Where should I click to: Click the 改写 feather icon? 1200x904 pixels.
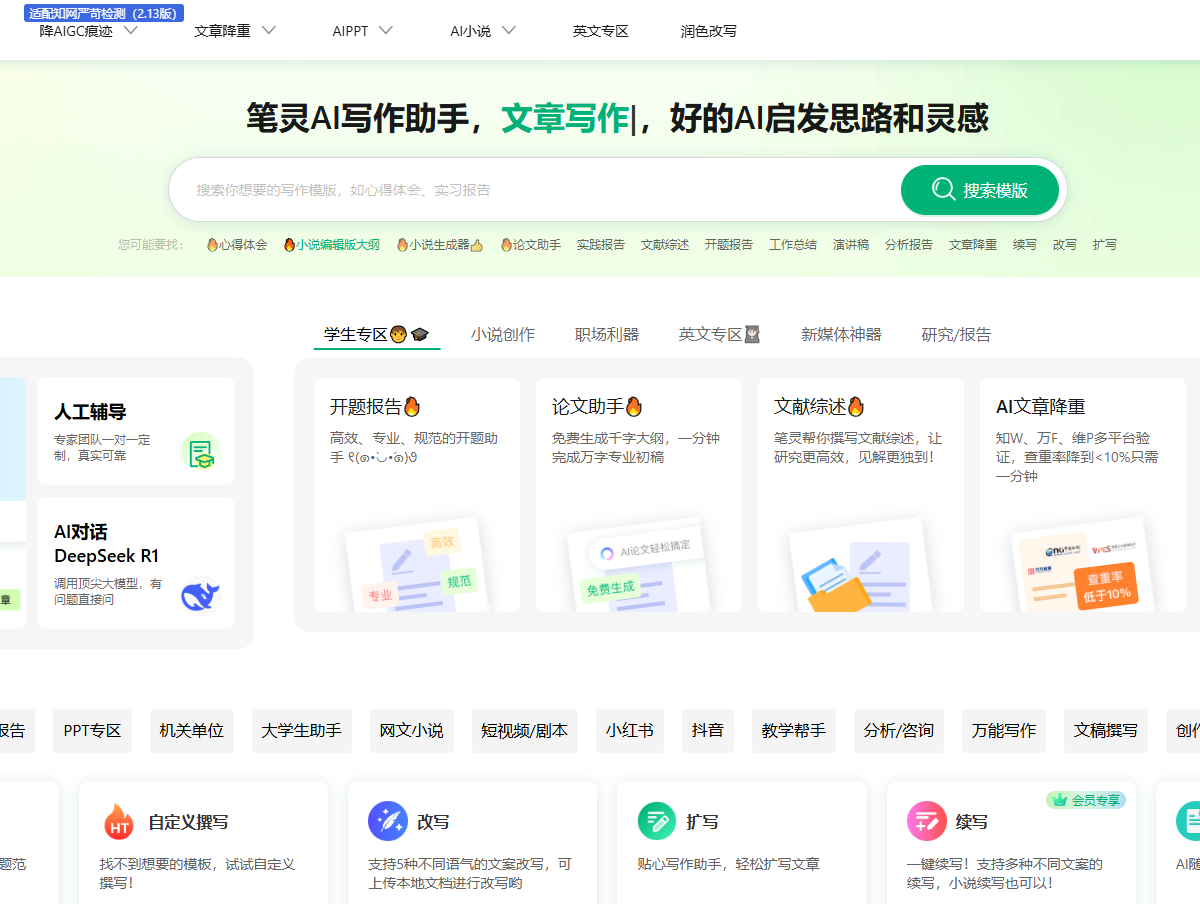[387, 821]
